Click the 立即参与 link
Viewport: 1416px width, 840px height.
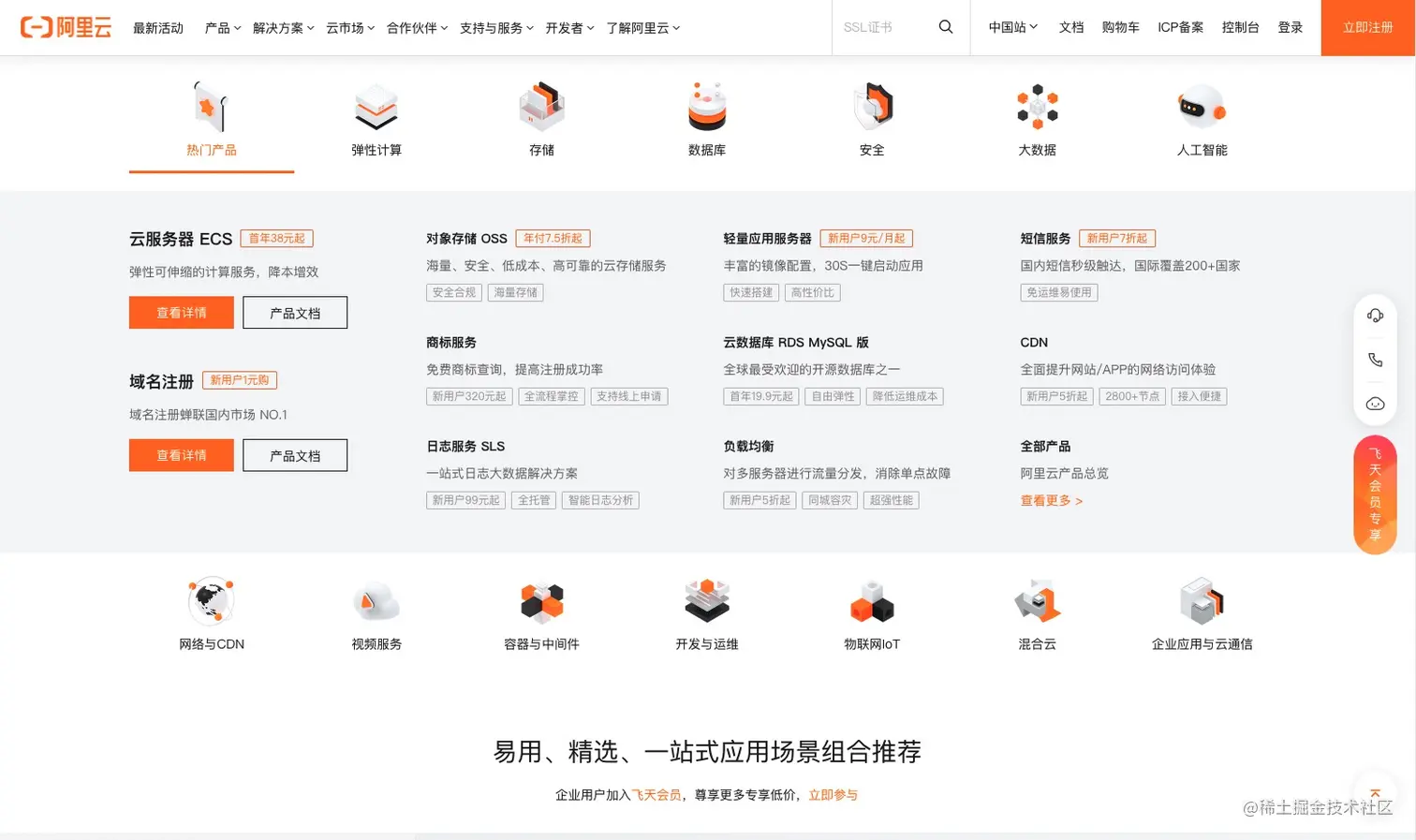833,795
